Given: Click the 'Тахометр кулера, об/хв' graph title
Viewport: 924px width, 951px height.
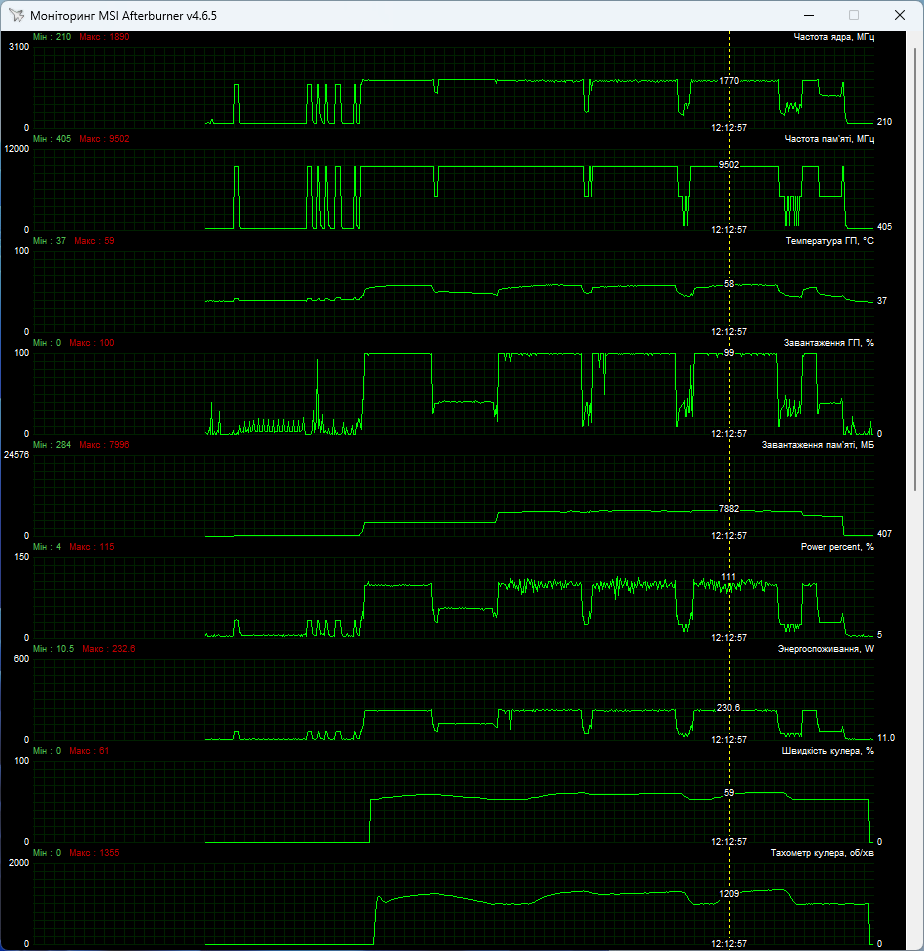Looking at the screenshot, I should pos(822,853).
